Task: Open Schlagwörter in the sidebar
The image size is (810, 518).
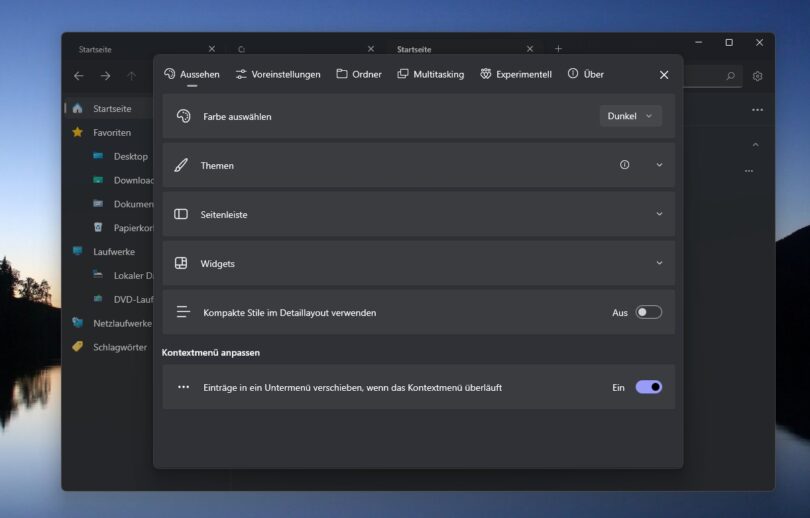Action: [x=119, y=347]
